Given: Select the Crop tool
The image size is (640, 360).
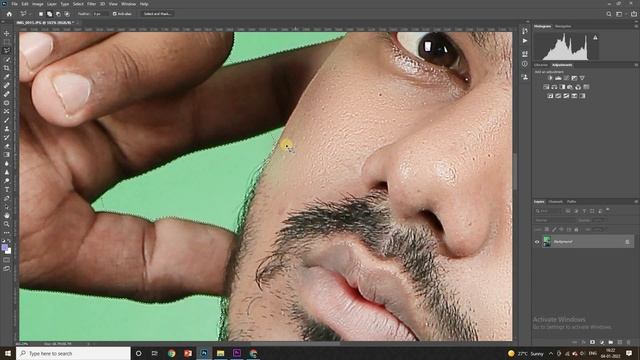Looking at the screenshot, I should (x=7, y=68).
